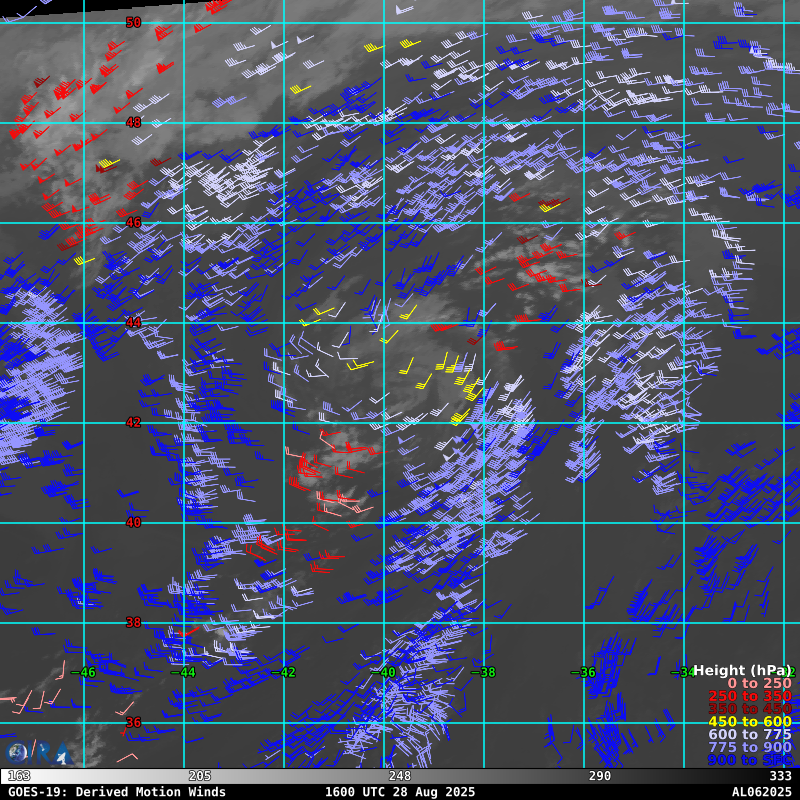This screenshot has height=800, width=800.
Task: Select the '600 to 775' legend entry
Action: pos(750,734)
